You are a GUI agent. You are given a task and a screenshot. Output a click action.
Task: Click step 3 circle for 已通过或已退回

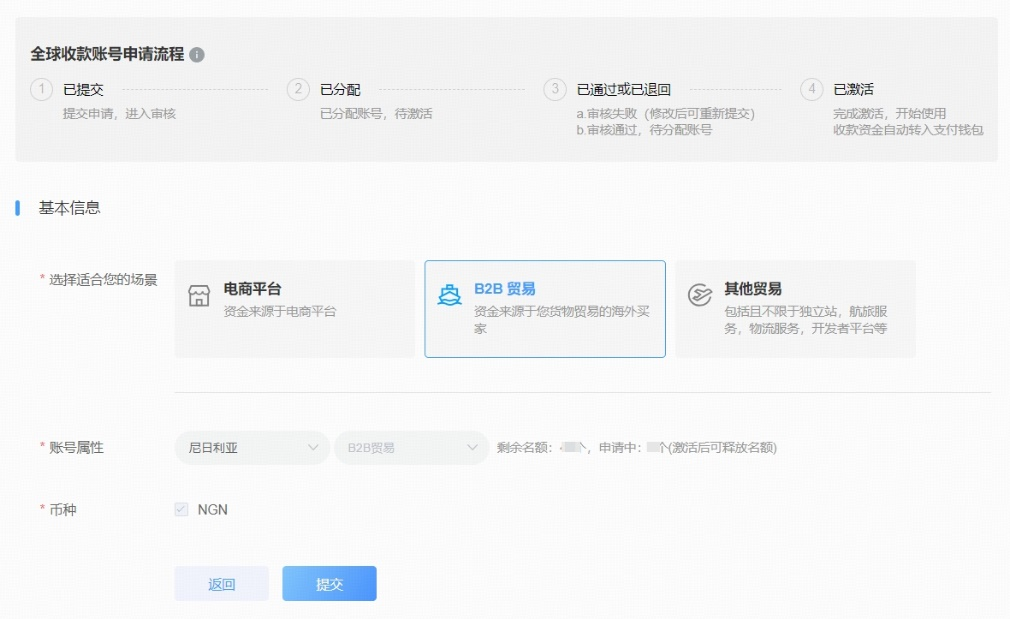pyautogui.click(x=555, y=90)
